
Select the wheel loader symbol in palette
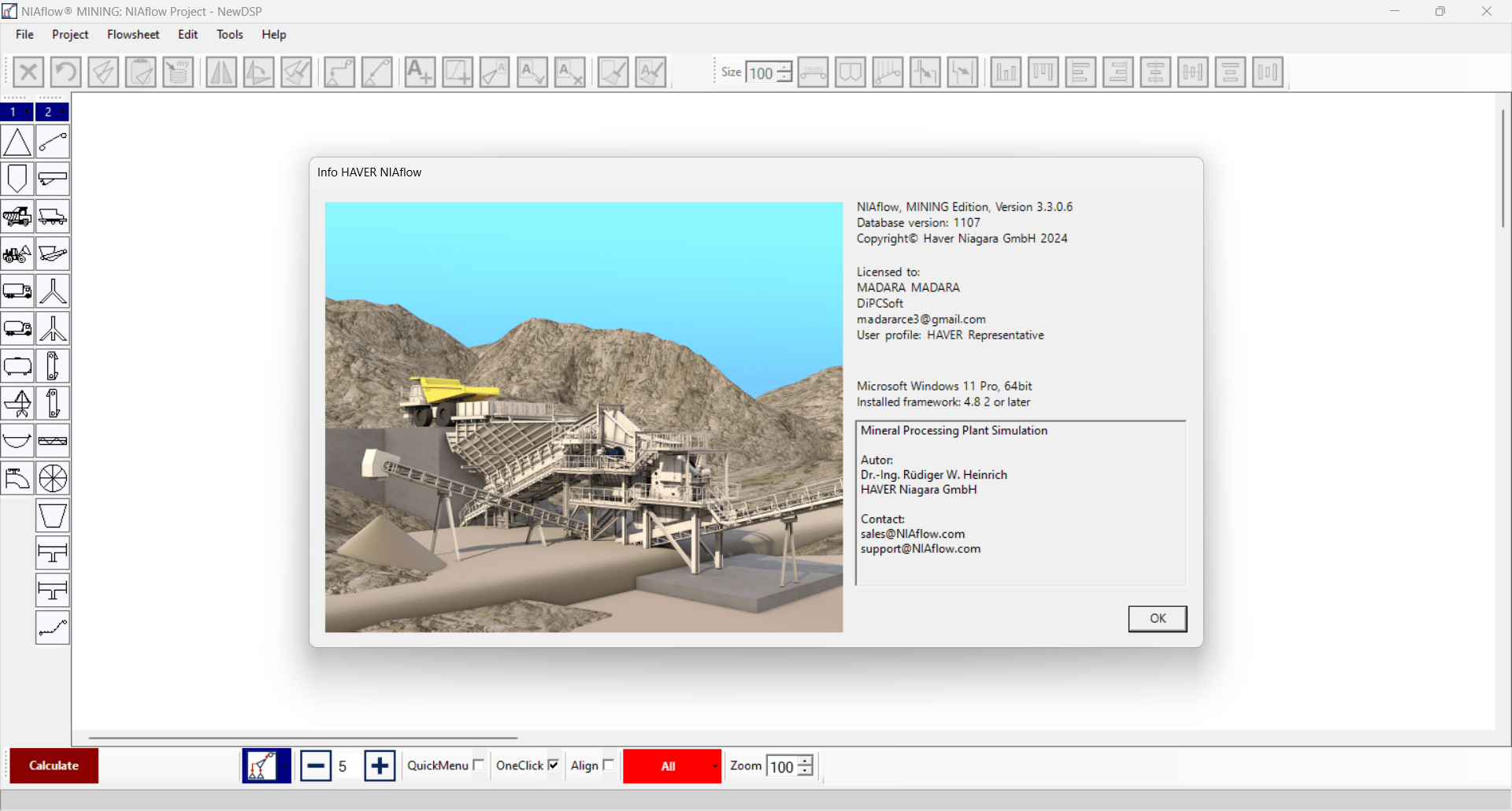pos(17,254)
